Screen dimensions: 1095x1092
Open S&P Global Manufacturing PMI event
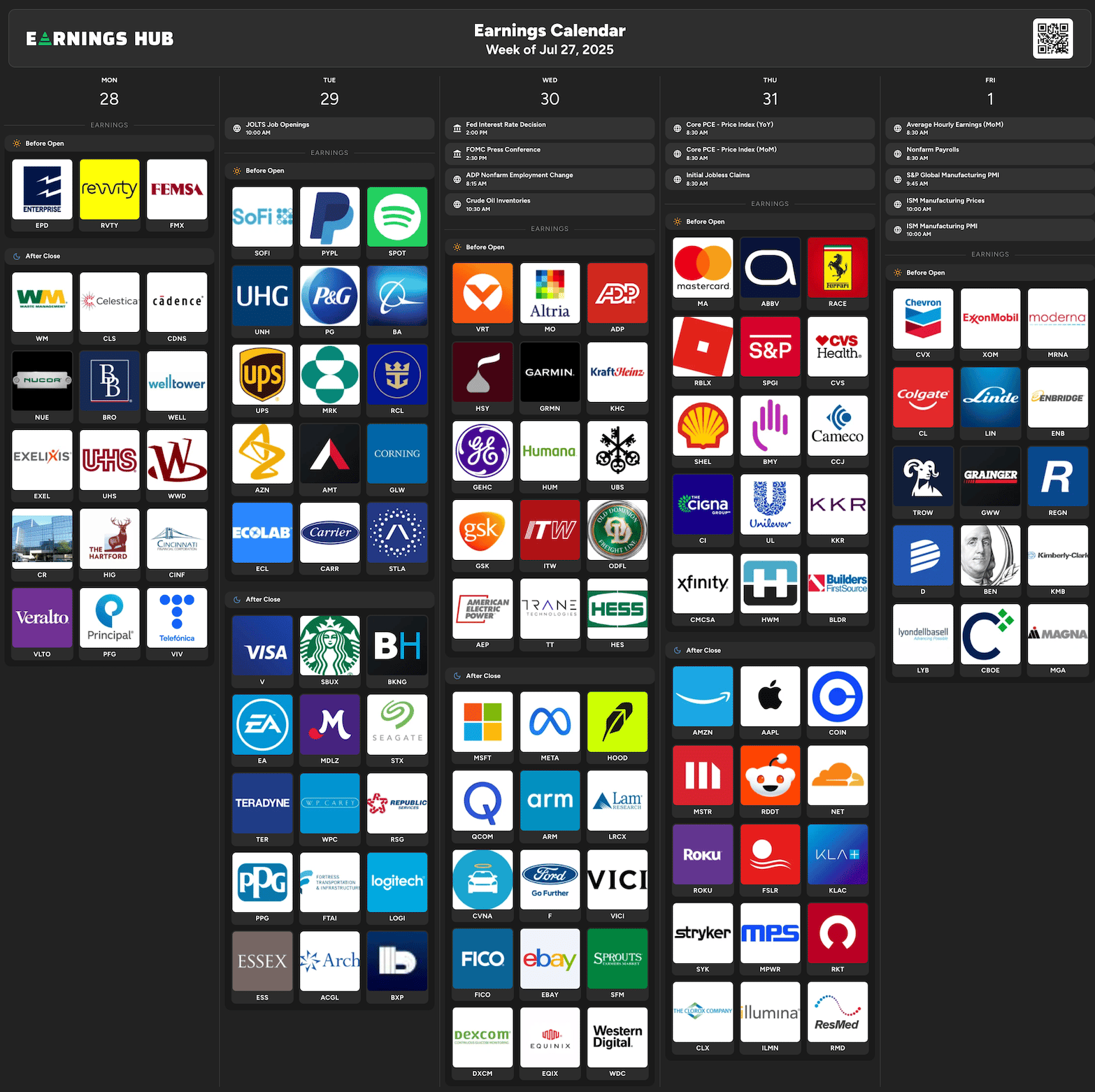pos(990,179)
